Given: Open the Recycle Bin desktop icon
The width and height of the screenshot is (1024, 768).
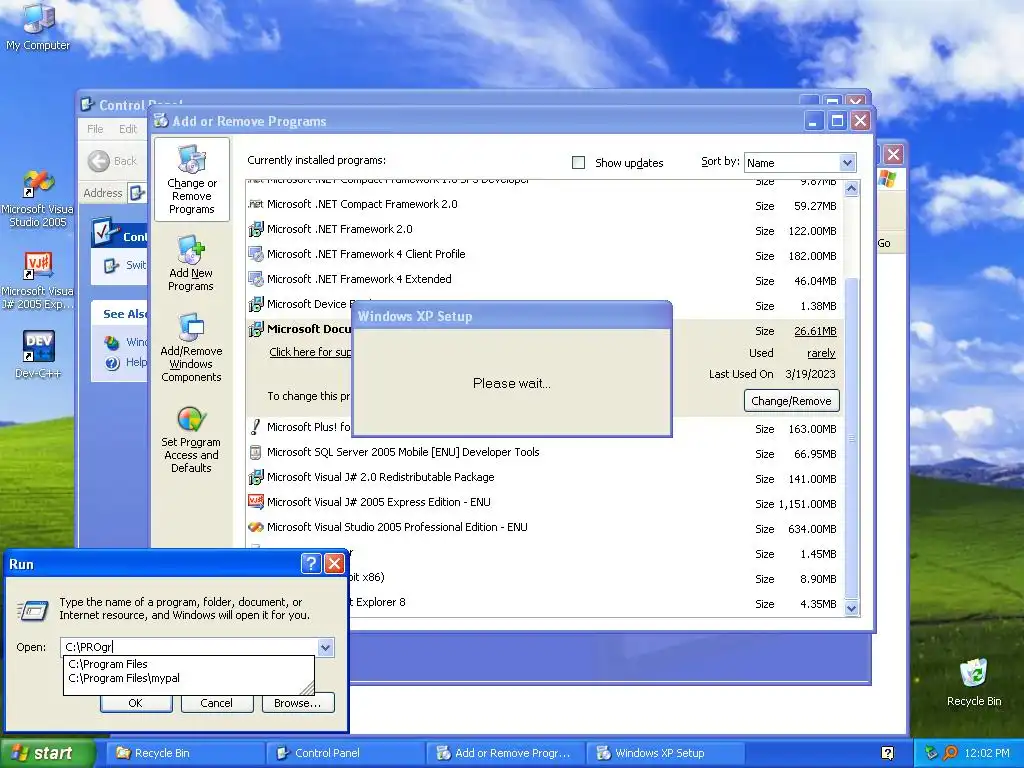Looking at the screenshot, I should coord(973,683).
